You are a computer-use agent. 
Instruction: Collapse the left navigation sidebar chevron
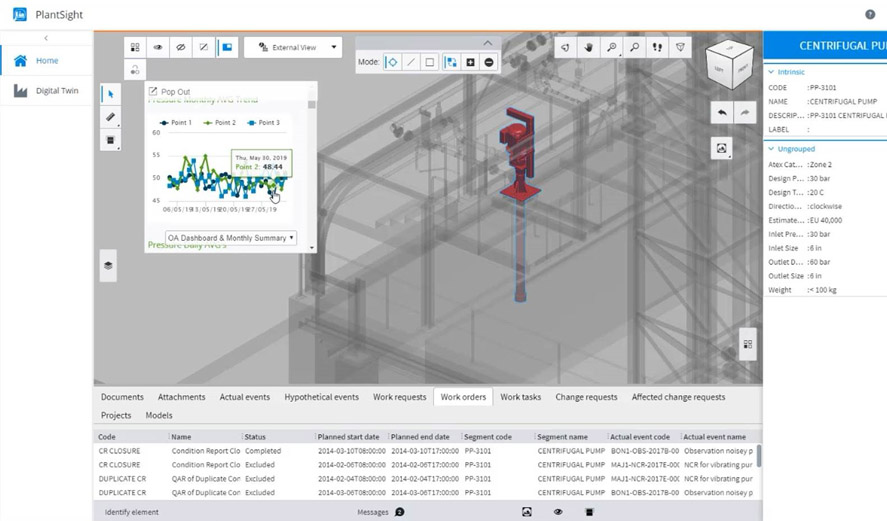click(x=46, y=38)
